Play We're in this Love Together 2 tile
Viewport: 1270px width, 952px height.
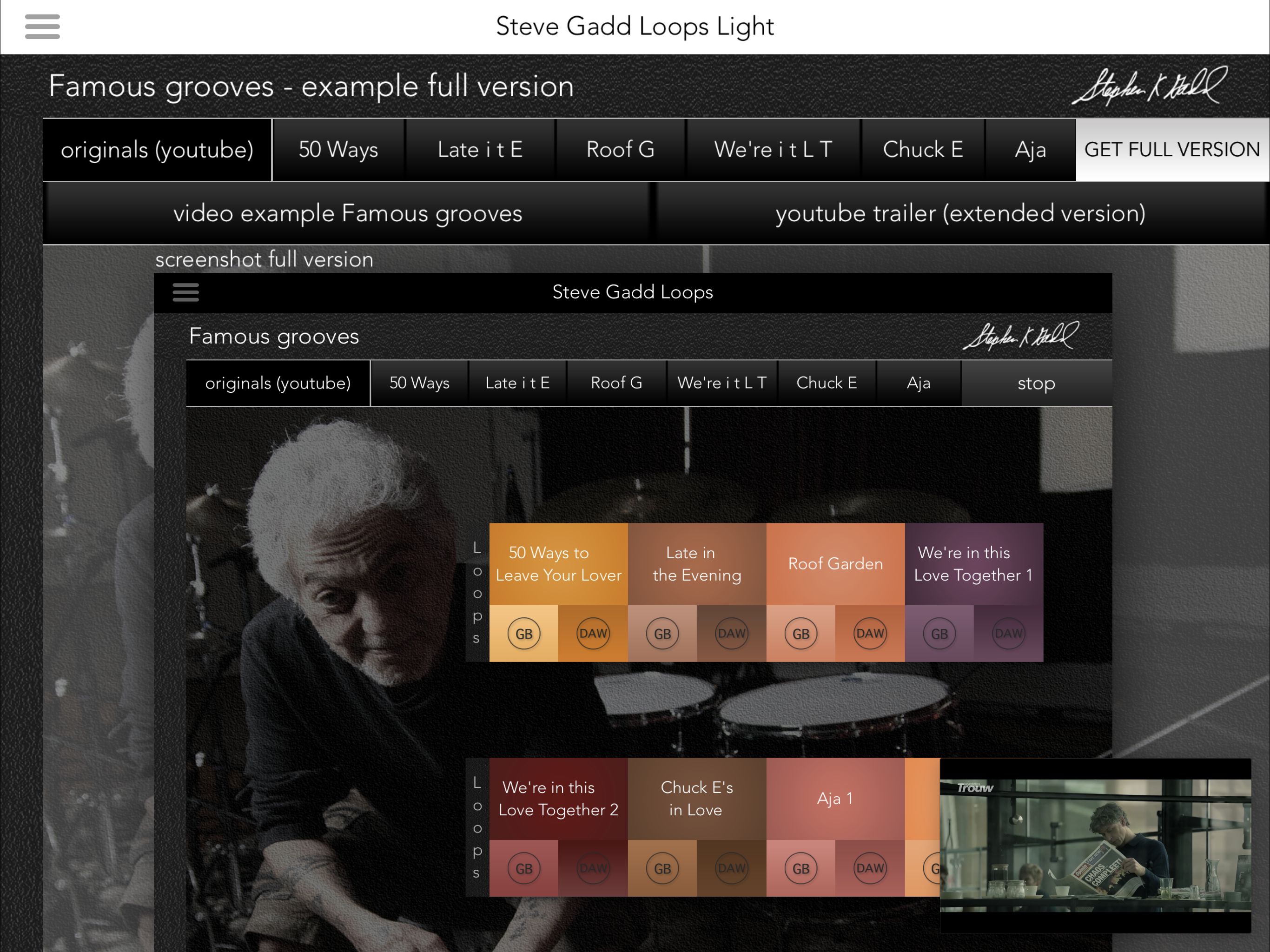(559, 799)
